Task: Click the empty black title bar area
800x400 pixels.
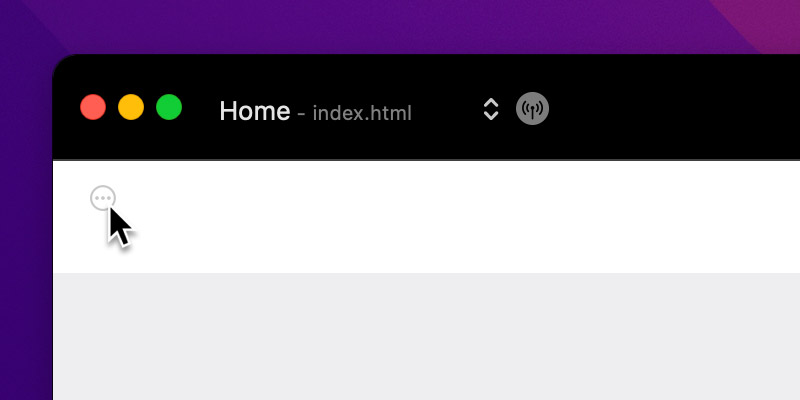Action: pos(673,107)
